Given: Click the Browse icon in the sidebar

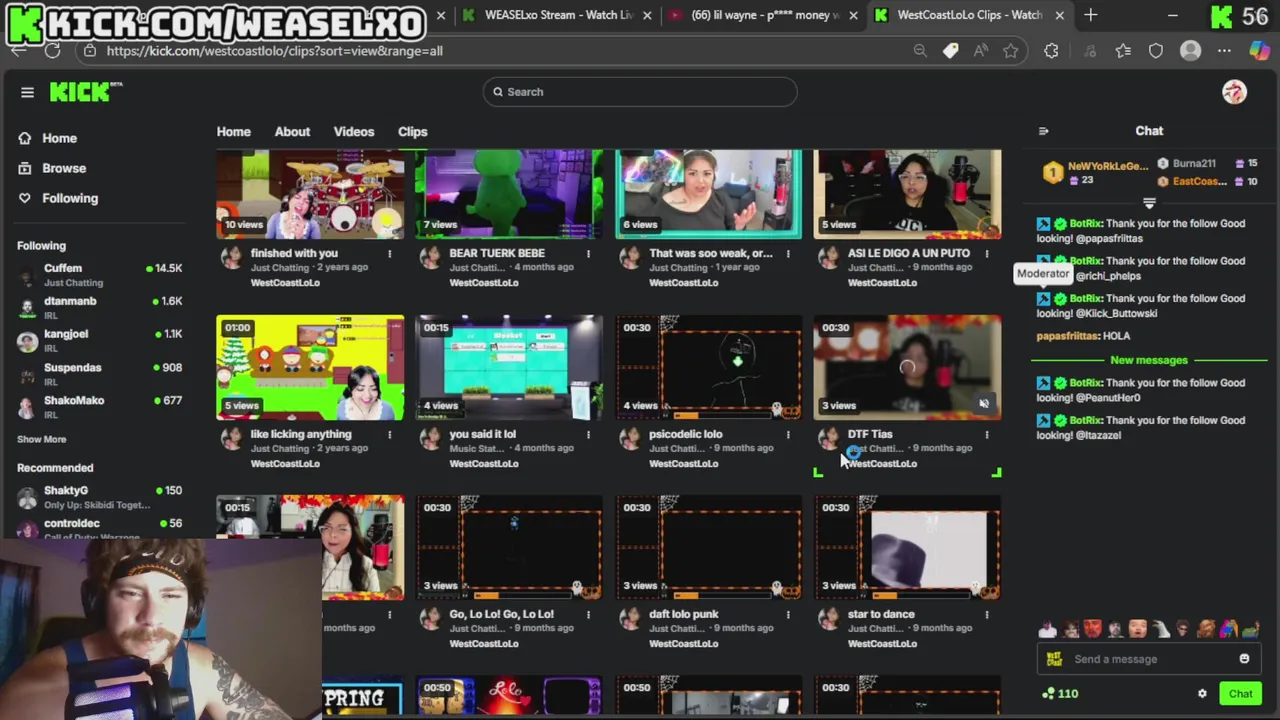Looking at the screenshot, I should coord(25,168).
